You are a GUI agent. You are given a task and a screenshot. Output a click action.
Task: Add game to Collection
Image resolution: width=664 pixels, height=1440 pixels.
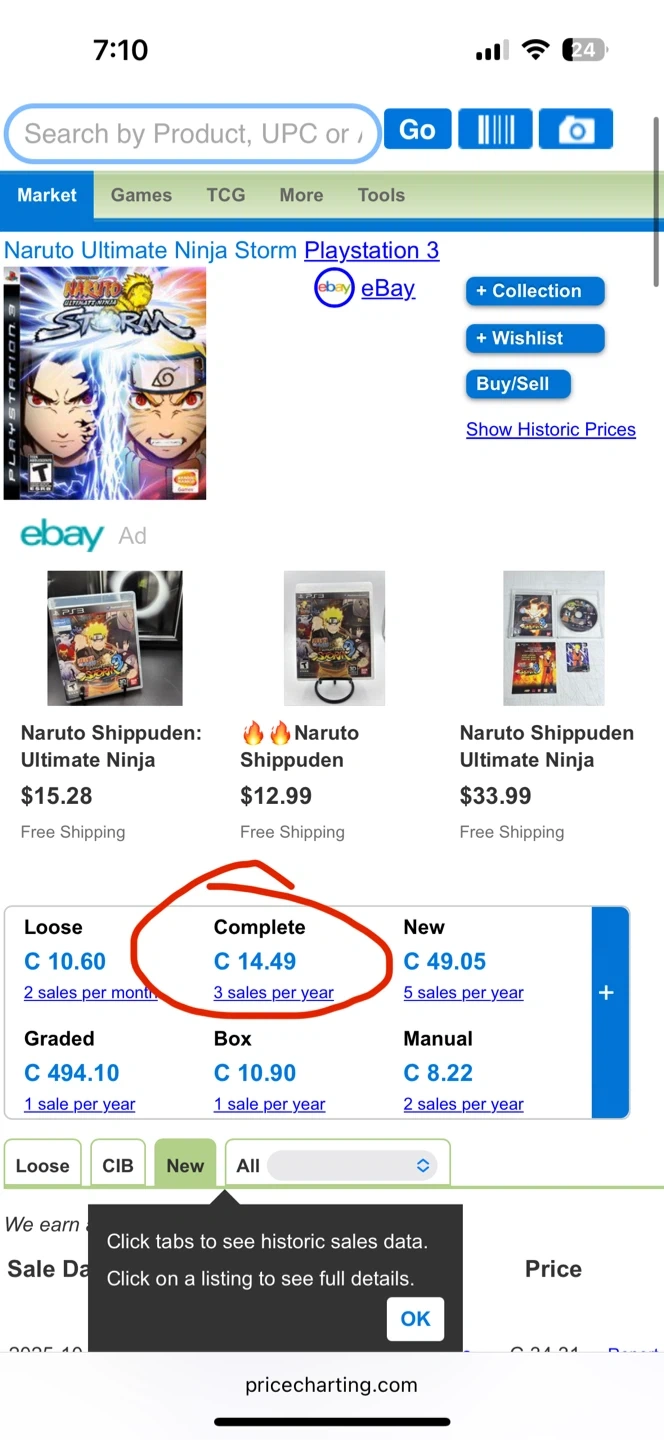coord(535,291)
